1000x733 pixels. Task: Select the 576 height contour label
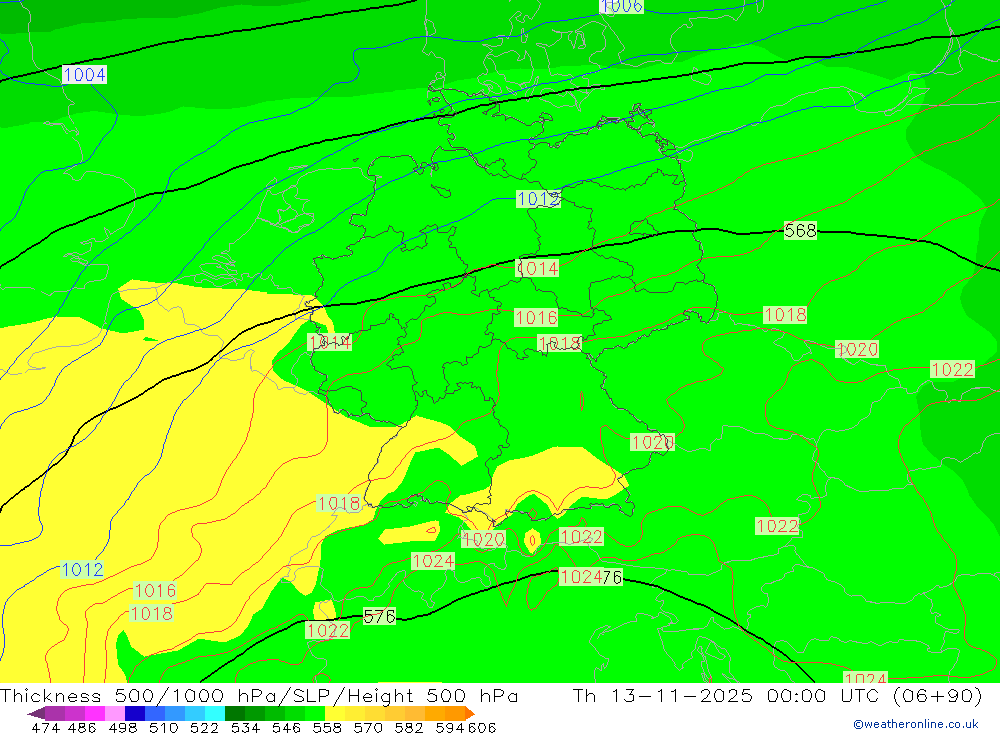379,616
